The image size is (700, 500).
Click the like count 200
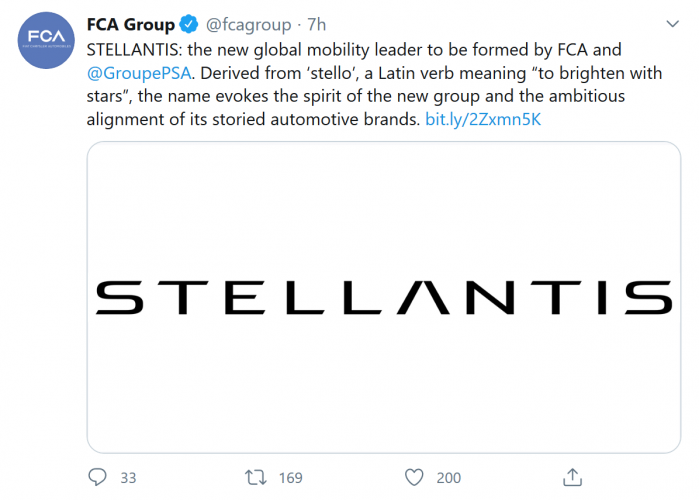coord(449,478)
